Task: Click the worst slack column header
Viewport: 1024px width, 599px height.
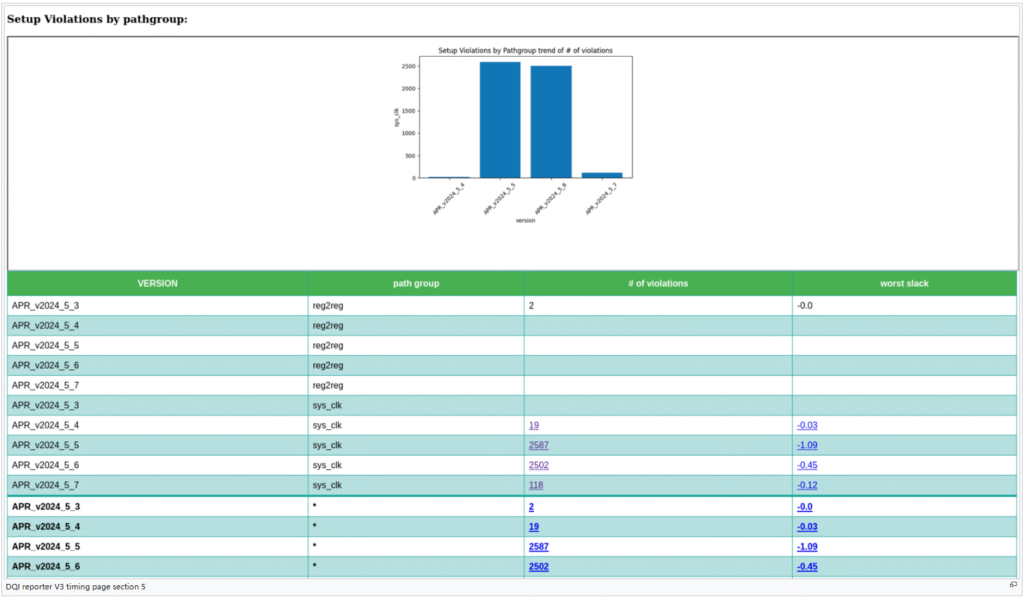Action: tap(904, 284)
